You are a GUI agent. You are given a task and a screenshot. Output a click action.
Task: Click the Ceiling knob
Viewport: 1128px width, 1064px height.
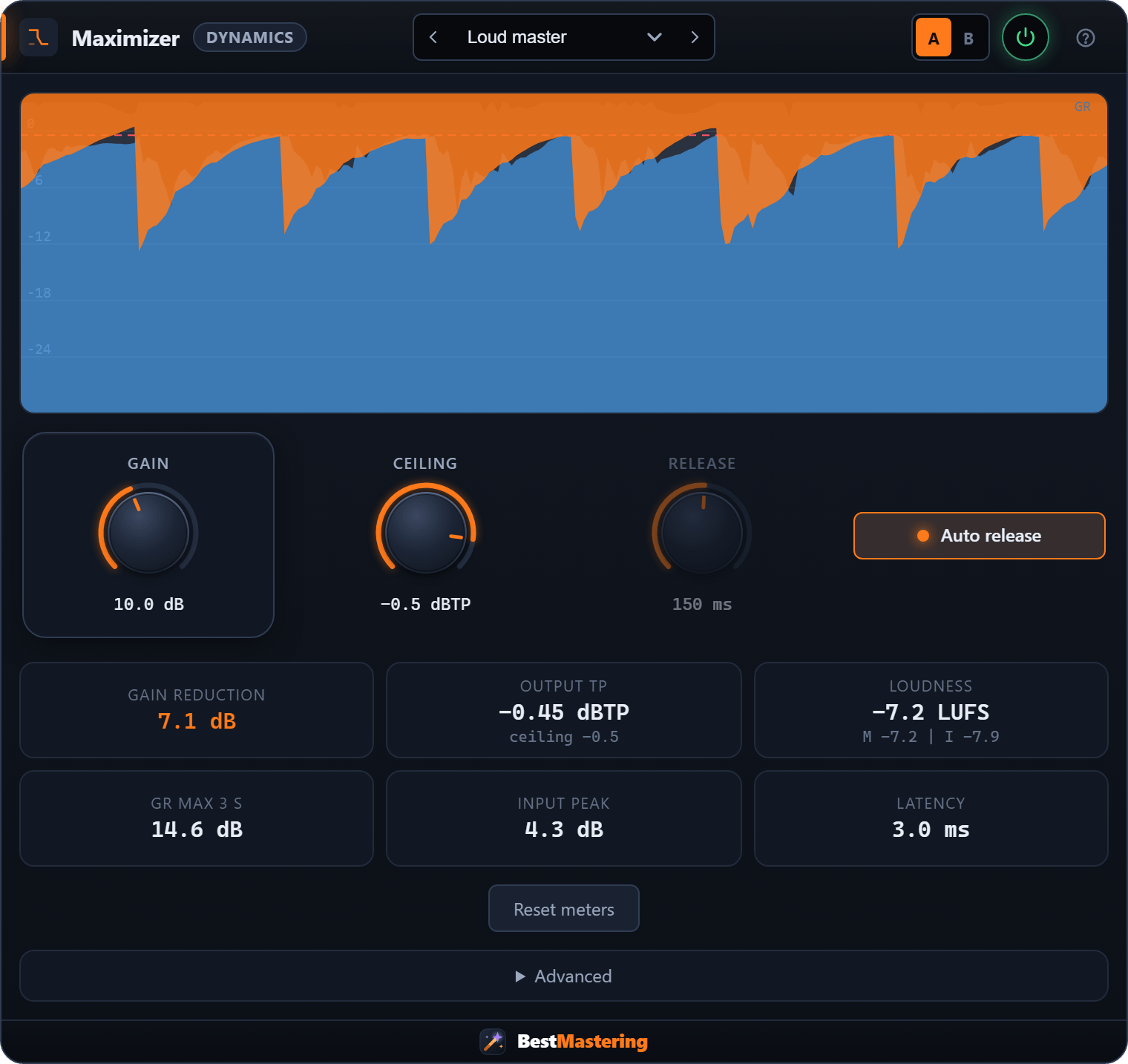pyautogui.click(x=426, y=532)
